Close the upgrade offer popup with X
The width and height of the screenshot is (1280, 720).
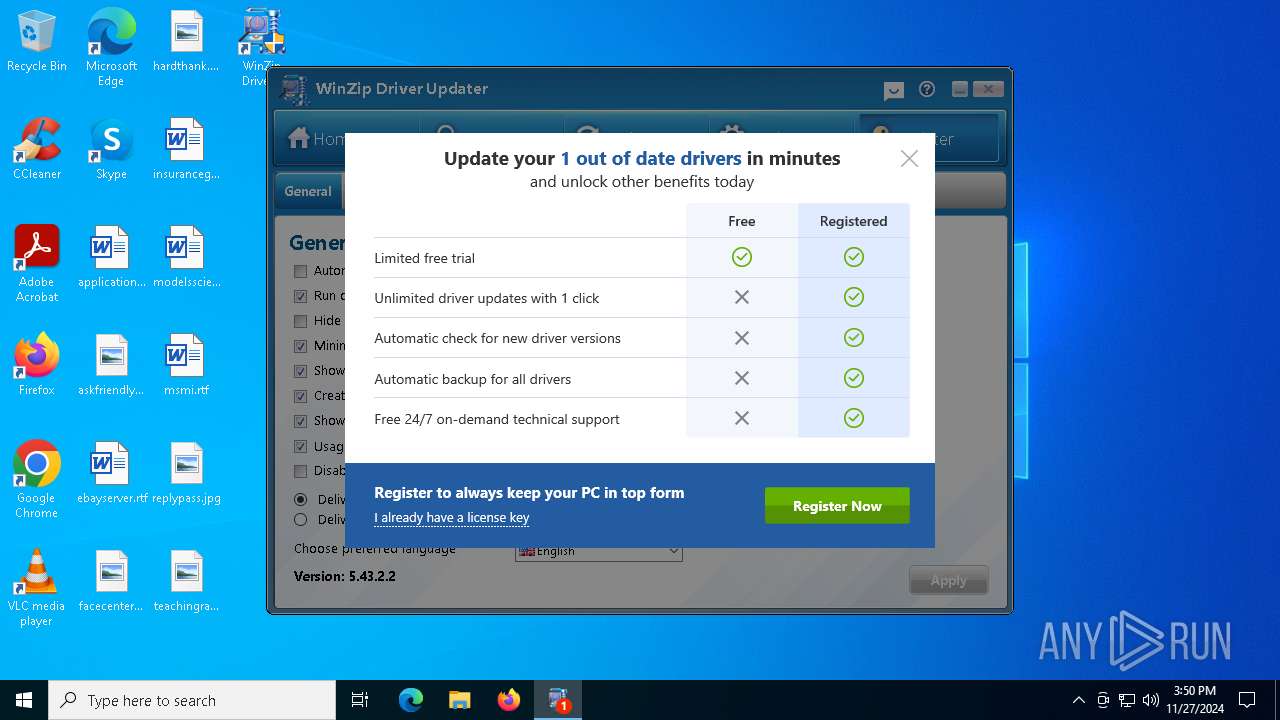point(909,158)
